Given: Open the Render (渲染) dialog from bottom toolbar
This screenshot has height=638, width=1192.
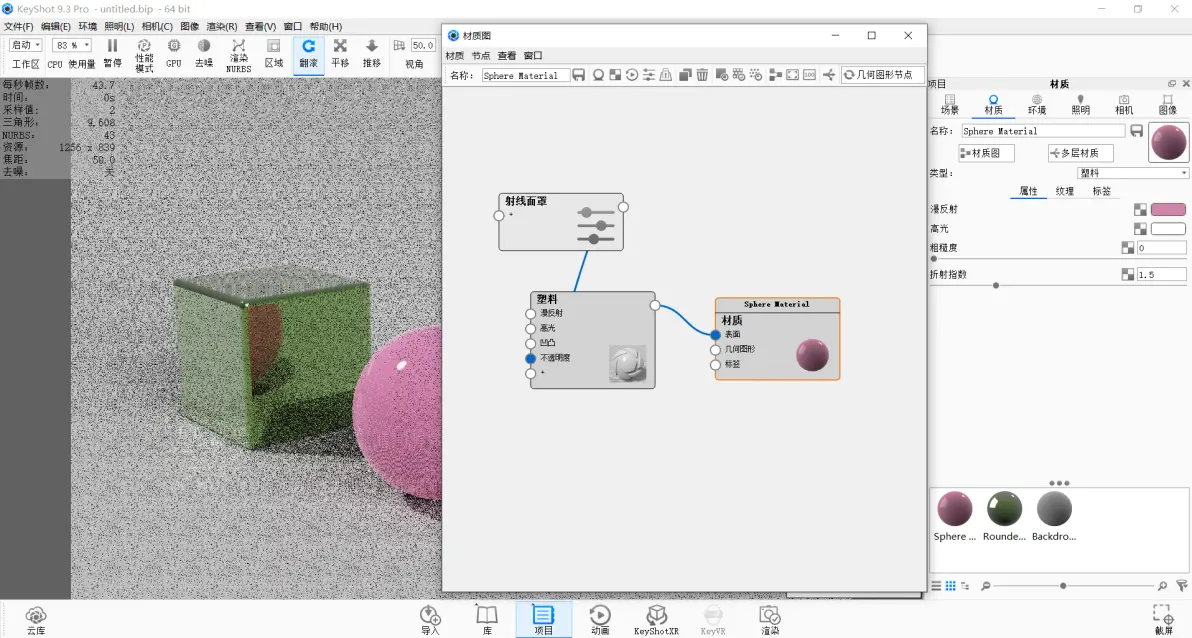Looking at the screenshot, I should (x=769, y=620).
